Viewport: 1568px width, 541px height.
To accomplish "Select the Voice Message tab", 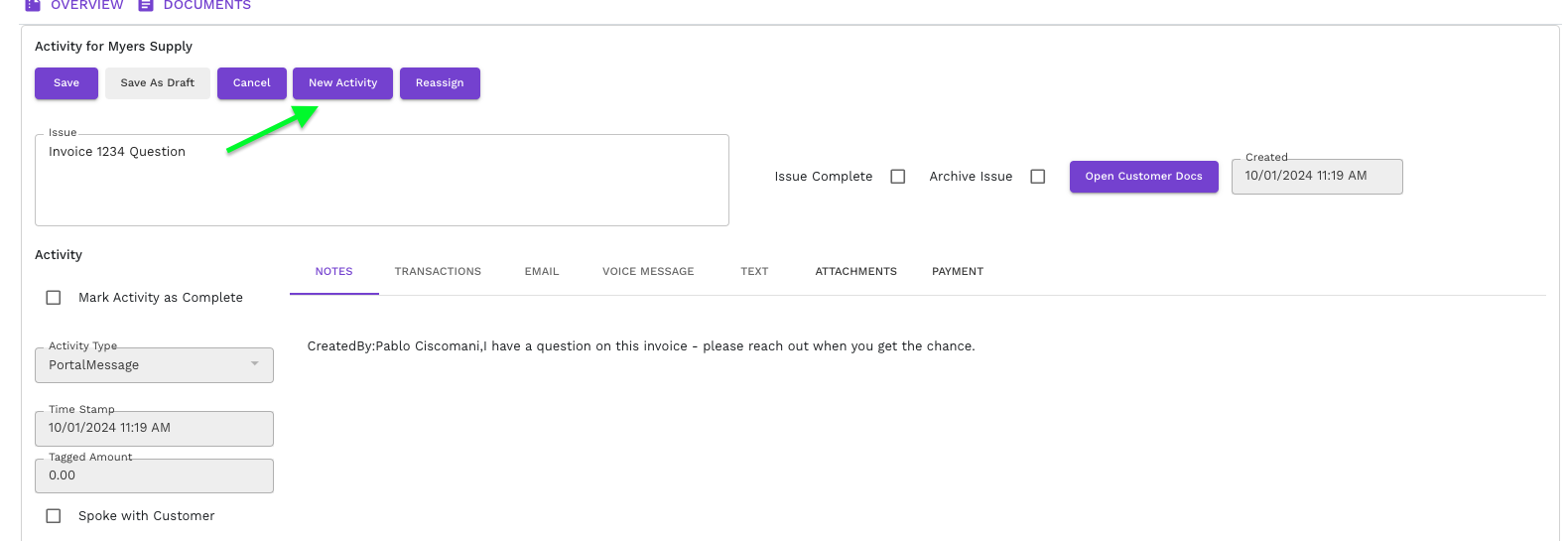I will tap(648, 271).
